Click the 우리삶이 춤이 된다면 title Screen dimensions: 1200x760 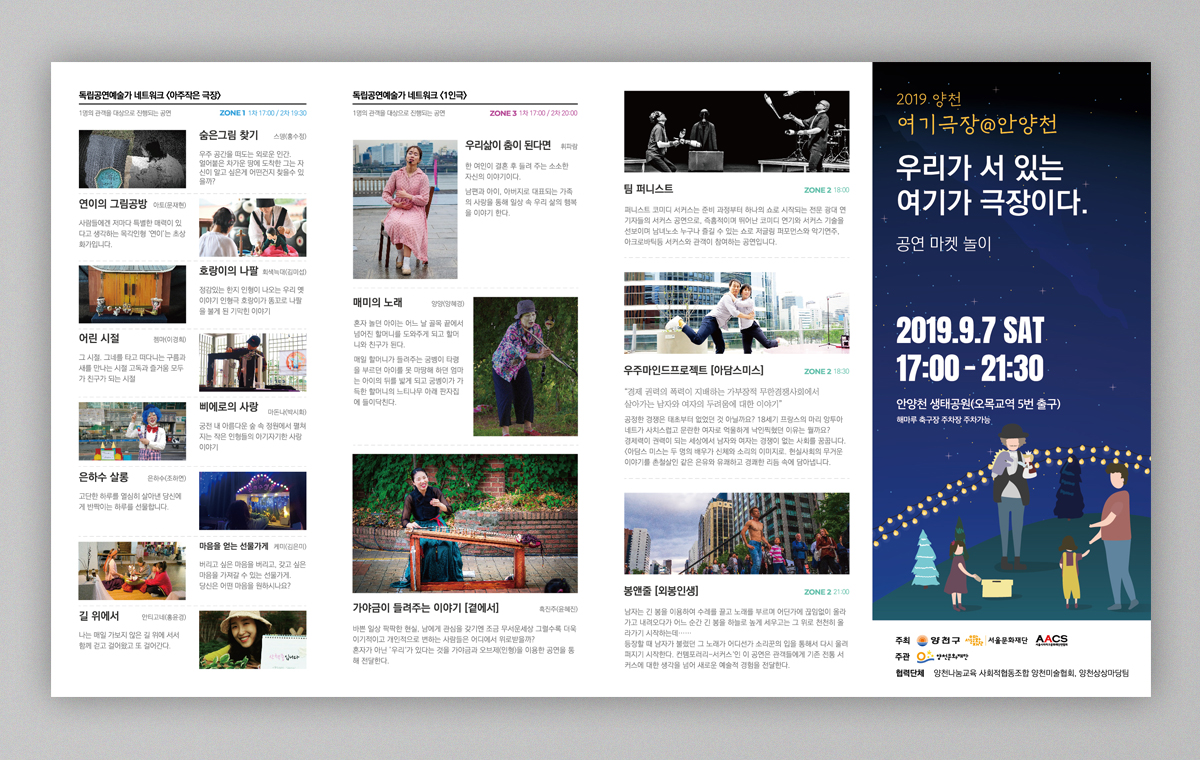(508, 145)
